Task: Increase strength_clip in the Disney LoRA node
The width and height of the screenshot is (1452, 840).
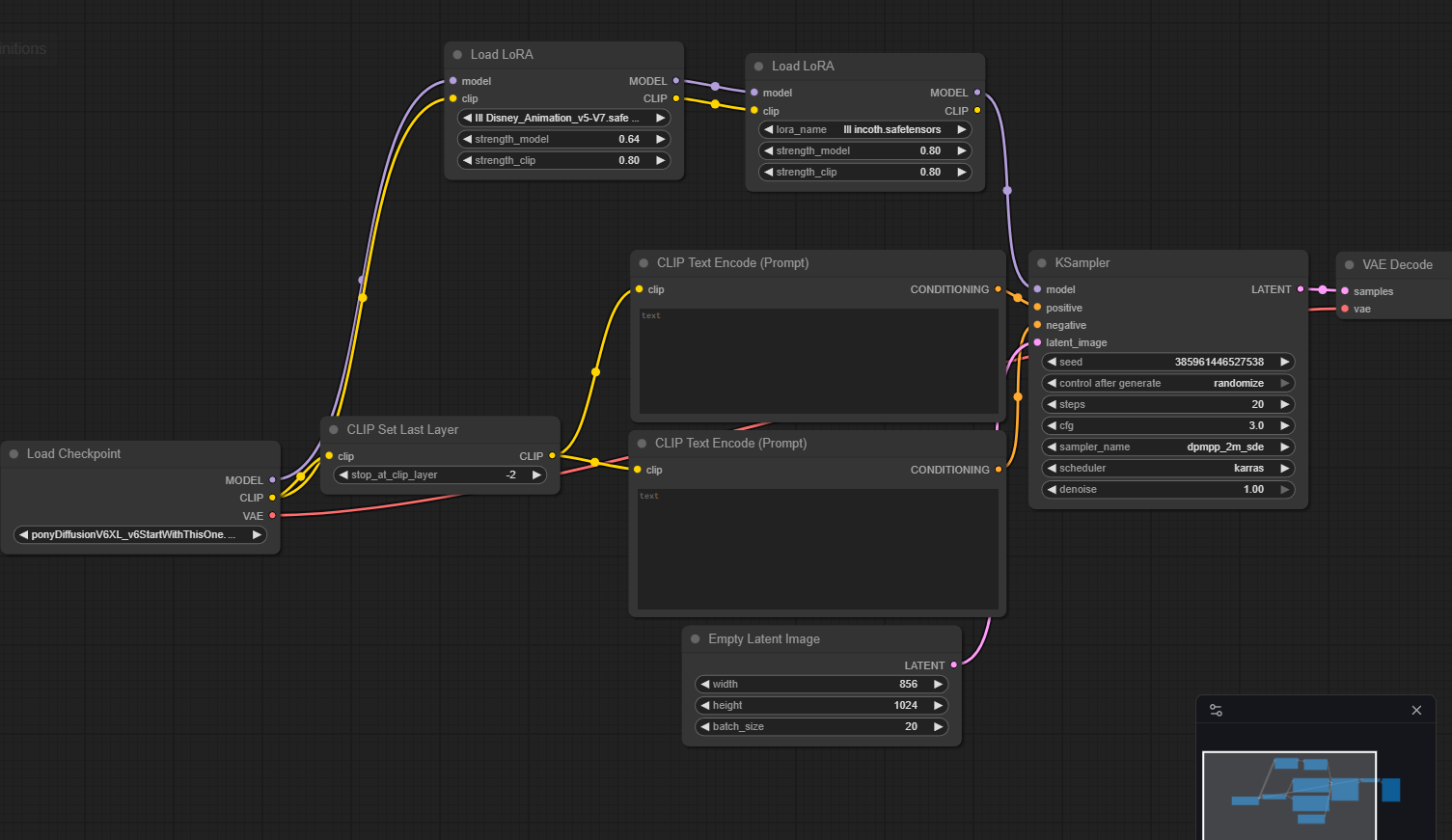Action: coord(661,160)
